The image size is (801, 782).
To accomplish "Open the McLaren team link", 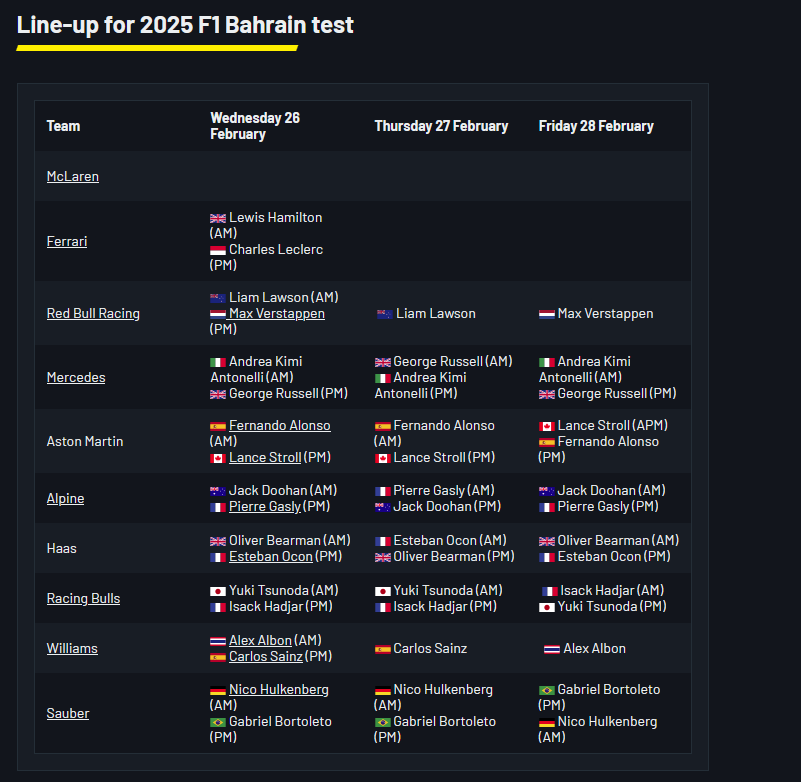I will 73,176.
